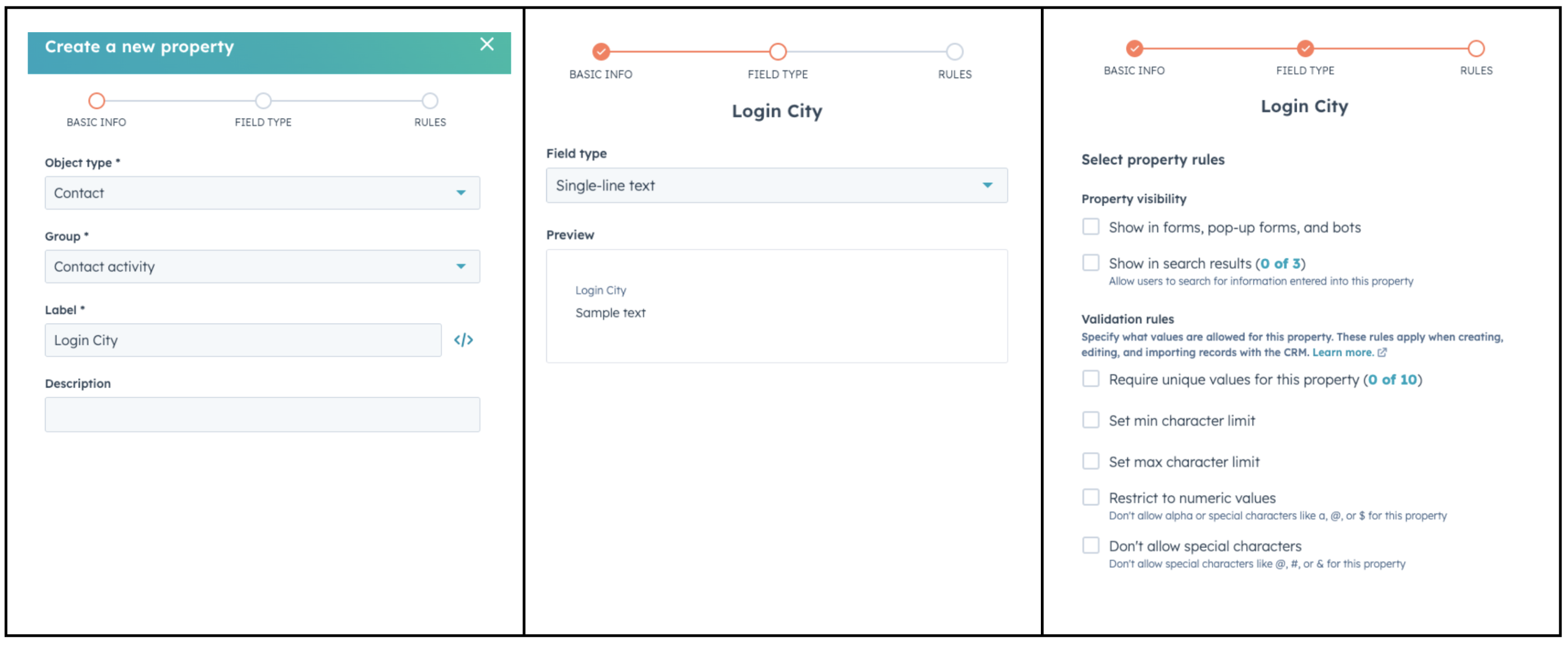Click the Field Type step circle in the left panel
The width and height of the screenshot is (1568, 646).
coord(263,100)
